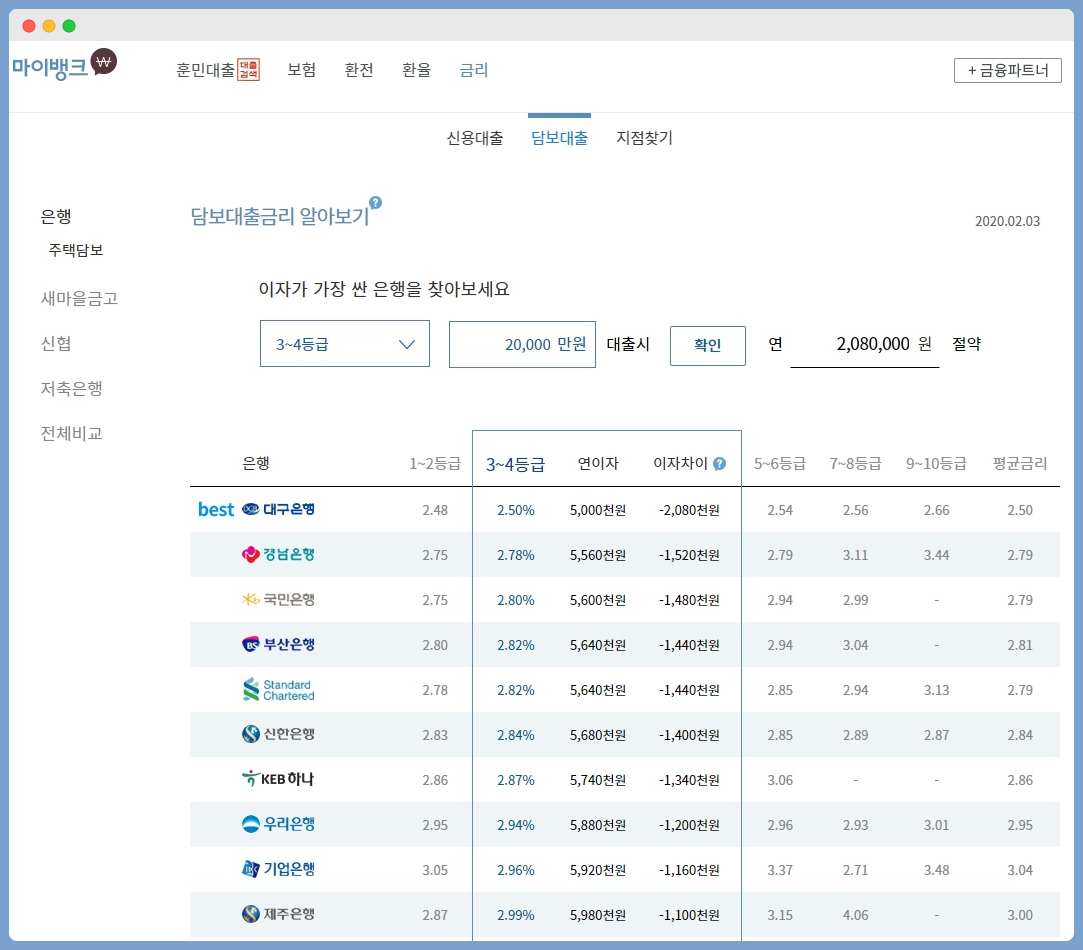Click the blue best label

pos(215,510)
